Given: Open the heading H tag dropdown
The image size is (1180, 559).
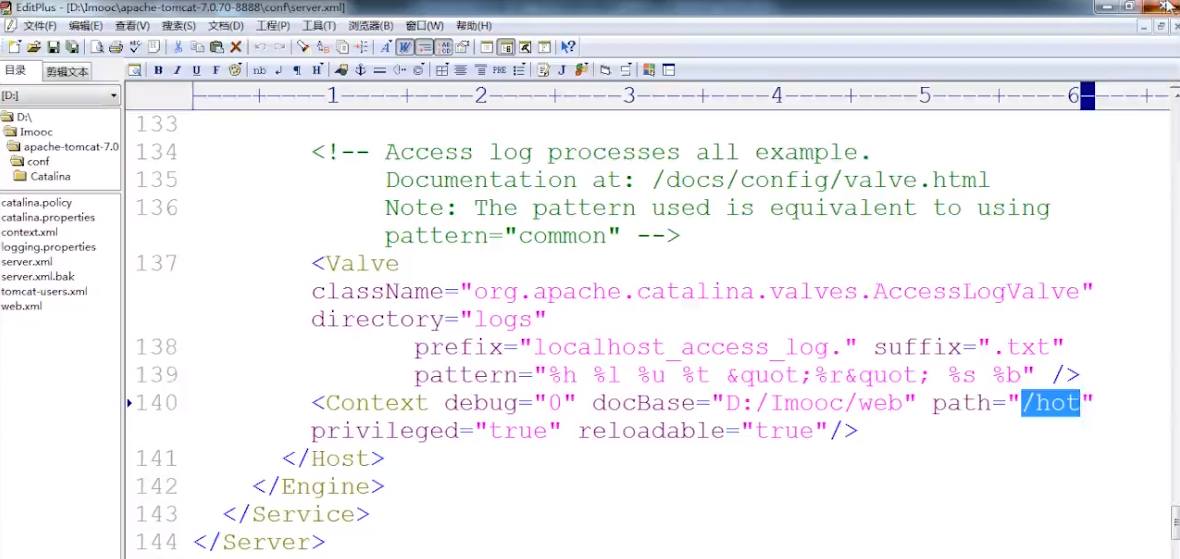Looking at the screenshot, I should [317, 70].
